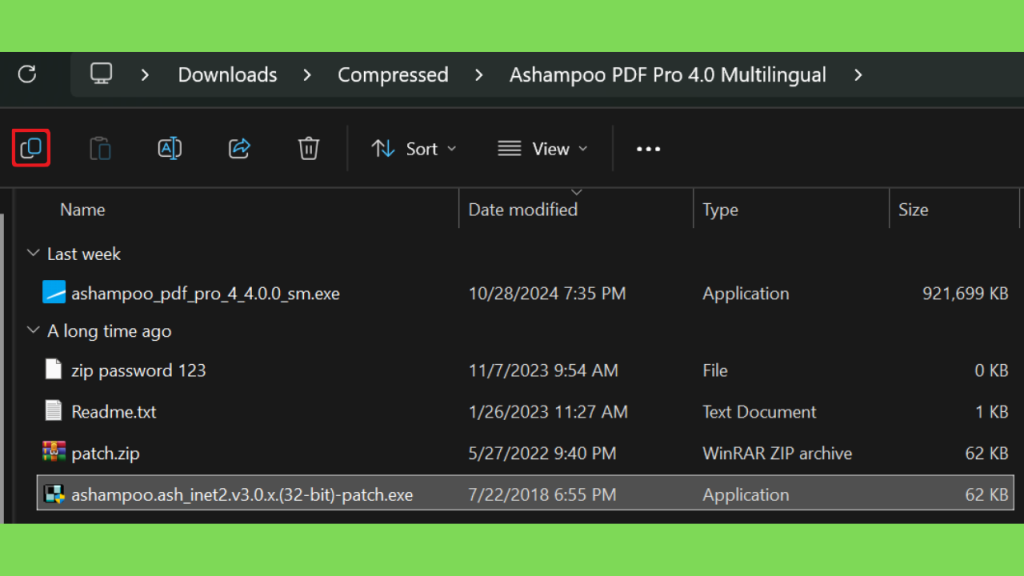This screenshot has height=576, width=1024.
Task: Select the file ashampoo_pdf_pro_4_4.0.0_sm.exe
Action: pyautogui.click(x=205, y=294)
